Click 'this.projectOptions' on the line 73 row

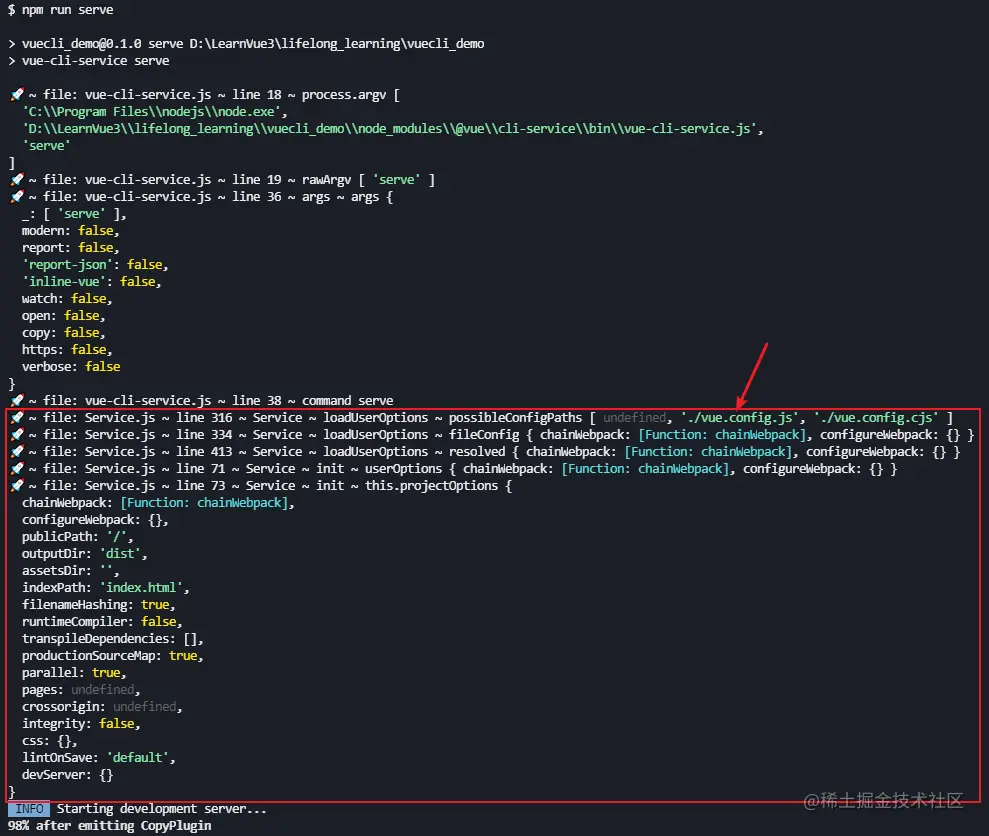click(431, 486)
